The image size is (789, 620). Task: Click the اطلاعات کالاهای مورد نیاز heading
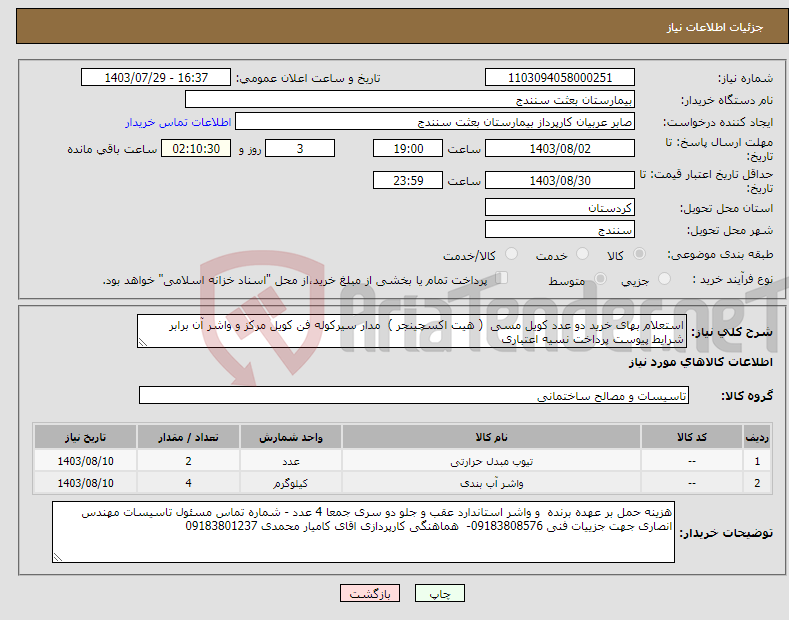pyautogui.click(x=700, y=362)
